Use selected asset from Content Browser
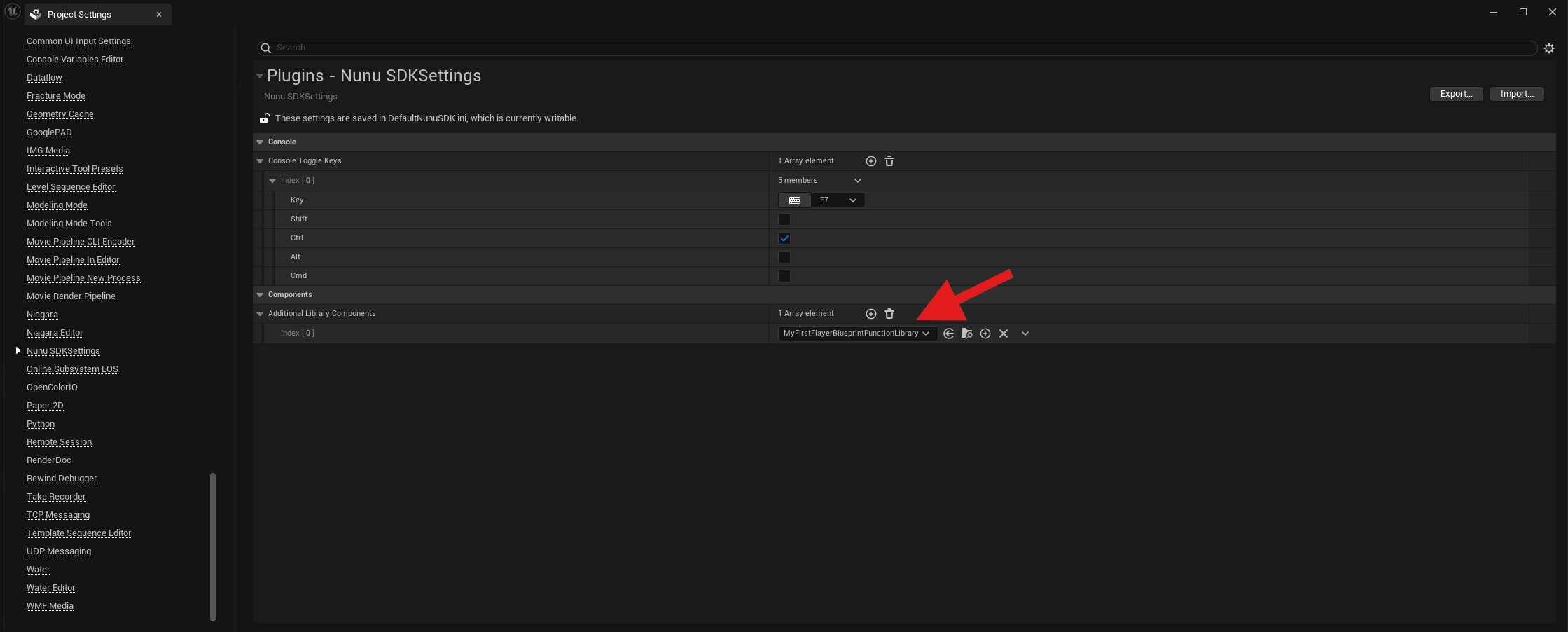This screenshot has width=1568, height=632. [948, 334]
